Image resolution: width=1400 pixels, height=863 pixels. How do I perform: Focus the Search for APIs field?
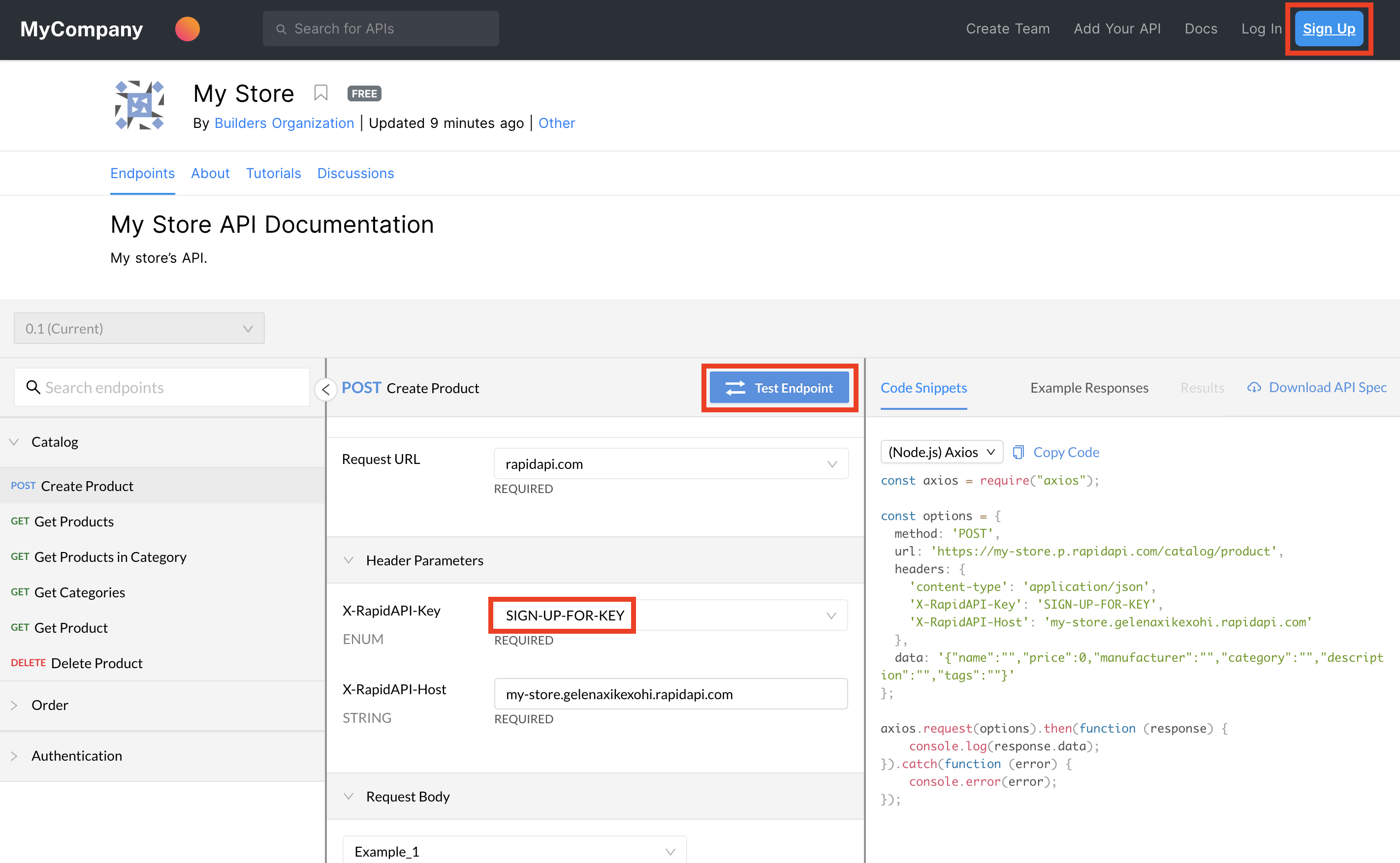[x=381, y=29]
